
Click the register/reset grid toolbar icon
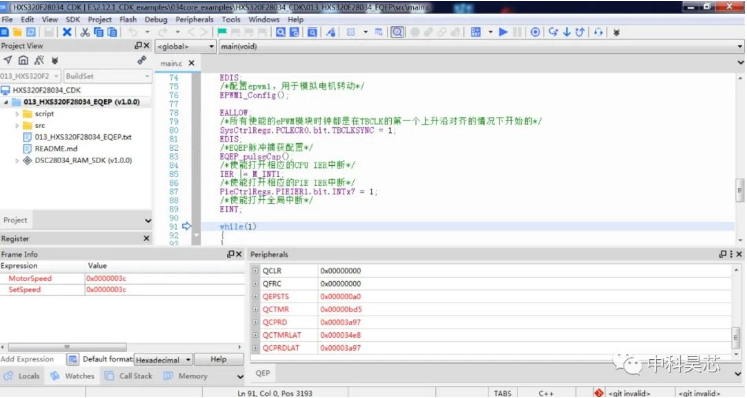475,32
